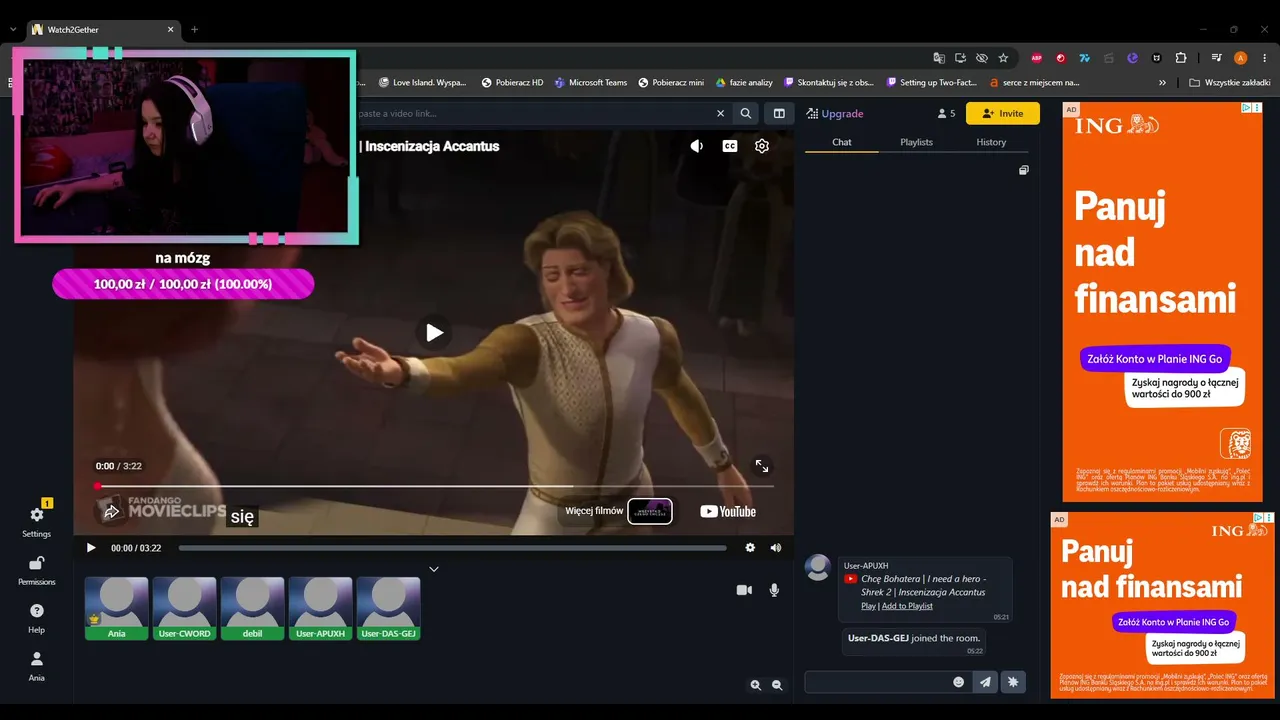This screenshot has width=1280, height=720.
Task: Open the Pobieracz HD bookmark
Action: [512, 82]
